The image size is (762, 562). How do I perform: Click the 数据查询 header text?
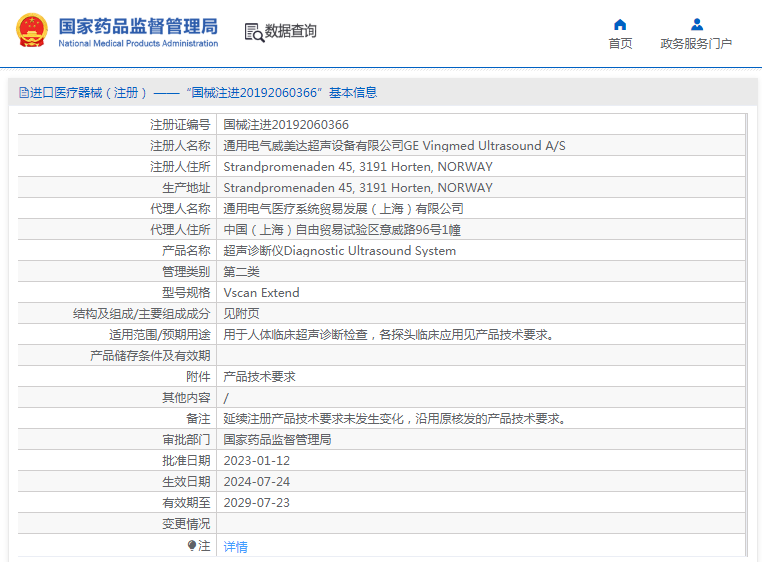click(x=291, y=31)
